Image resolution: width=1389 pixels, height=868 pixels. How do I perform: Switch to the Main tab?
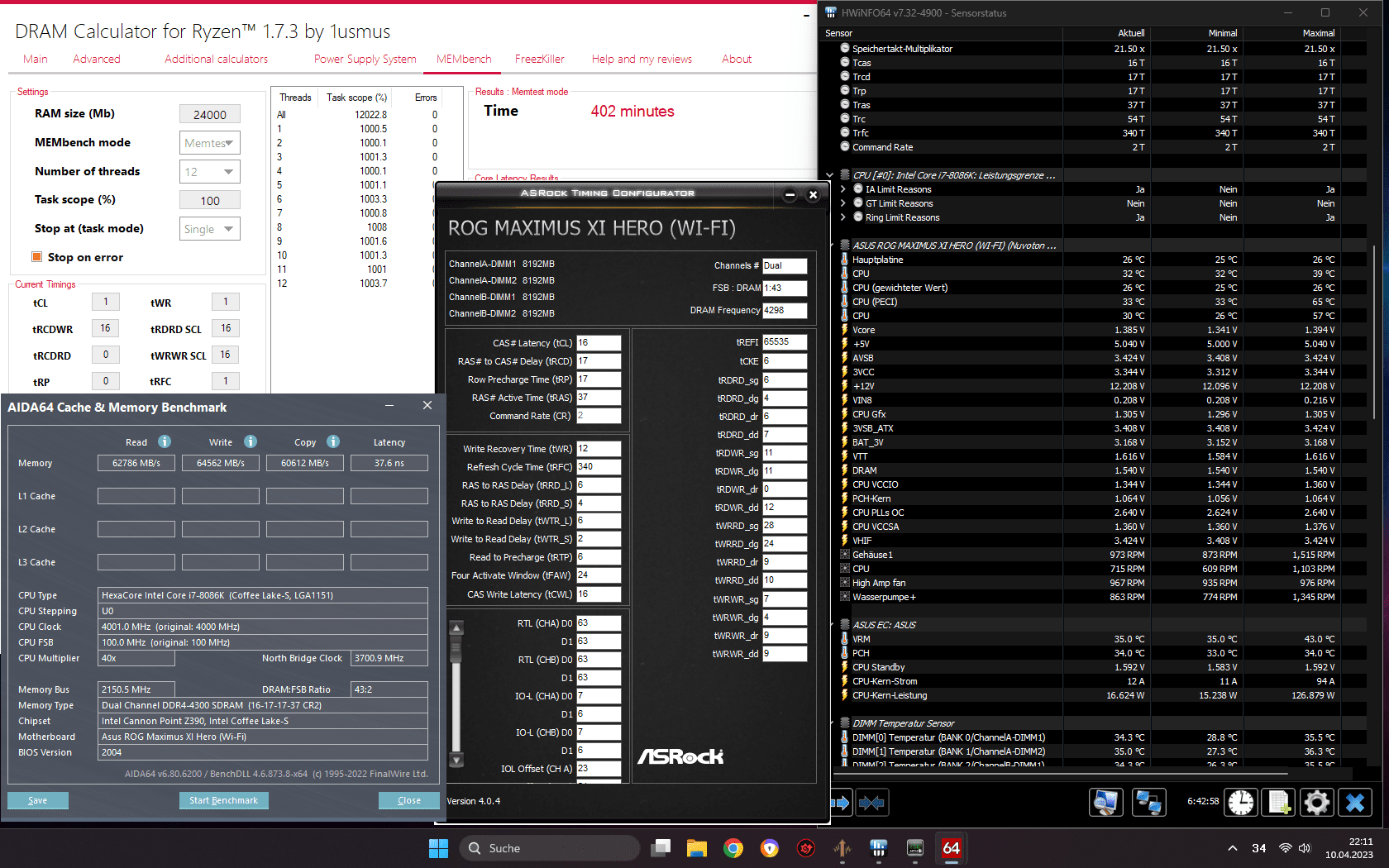click(36, 59)
